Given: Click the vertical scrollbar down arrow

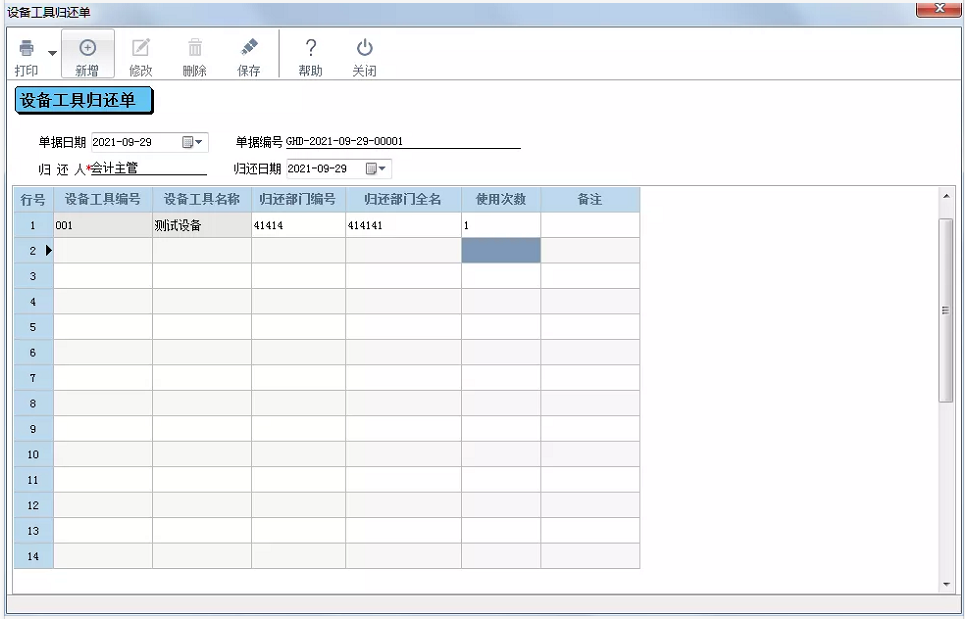Looking at the screenshot, I should (x=947, y=585).
